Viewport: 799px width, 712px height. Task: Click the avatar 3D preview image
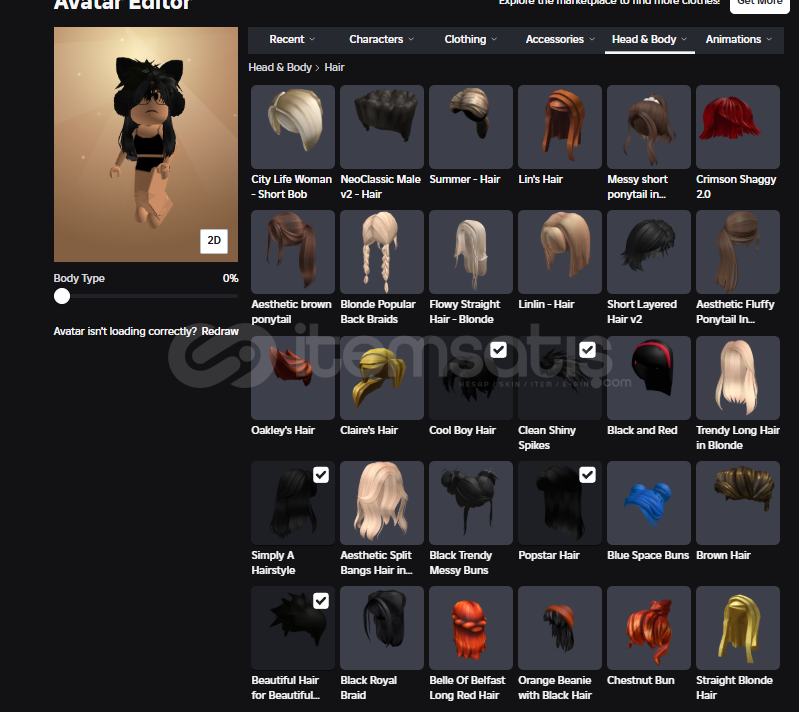146,144
